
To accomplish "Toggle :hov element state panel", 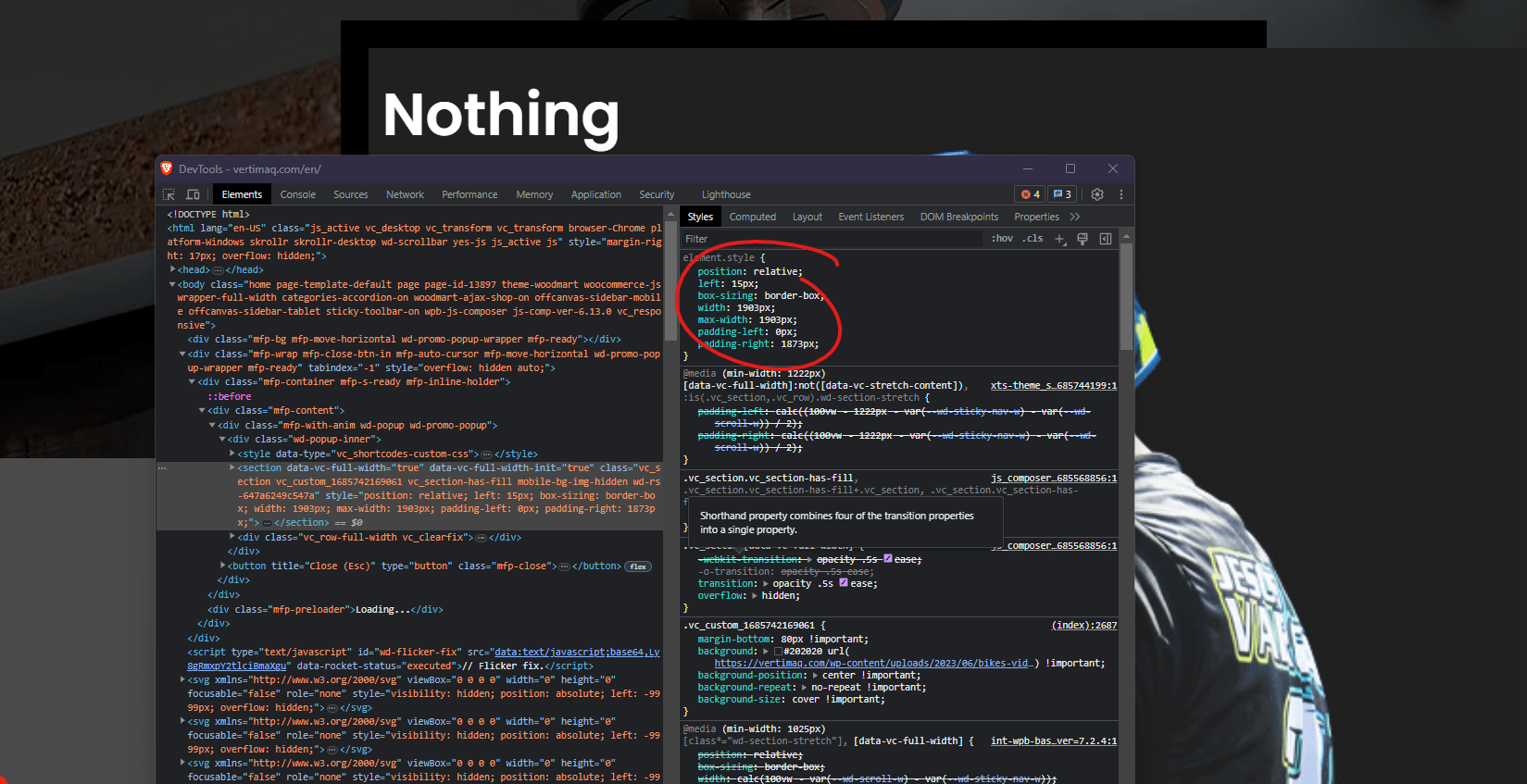I will (x=1002, y=239).
